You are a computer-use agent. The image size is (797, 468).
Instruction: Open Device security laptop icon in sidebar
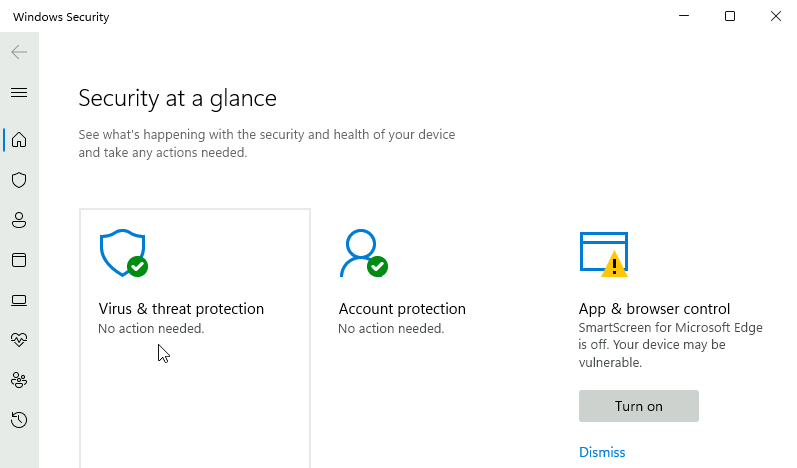point(19,300)
